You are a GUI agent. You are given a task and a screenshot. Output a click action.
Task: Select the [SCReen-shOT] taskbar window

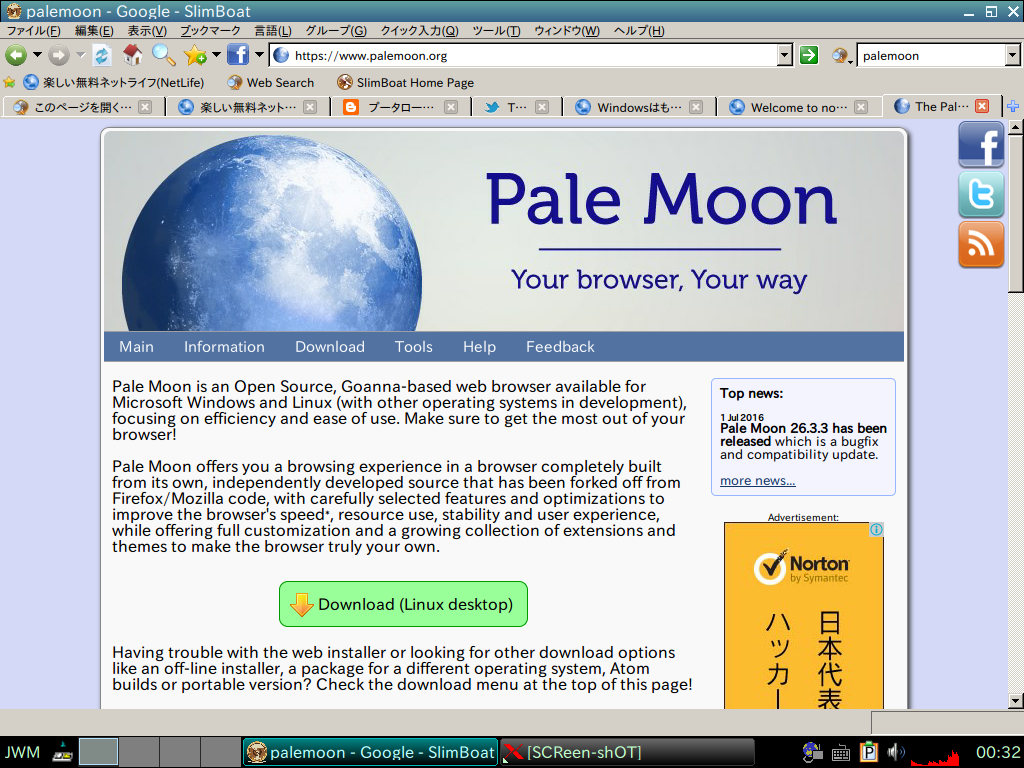pos(628,752)
